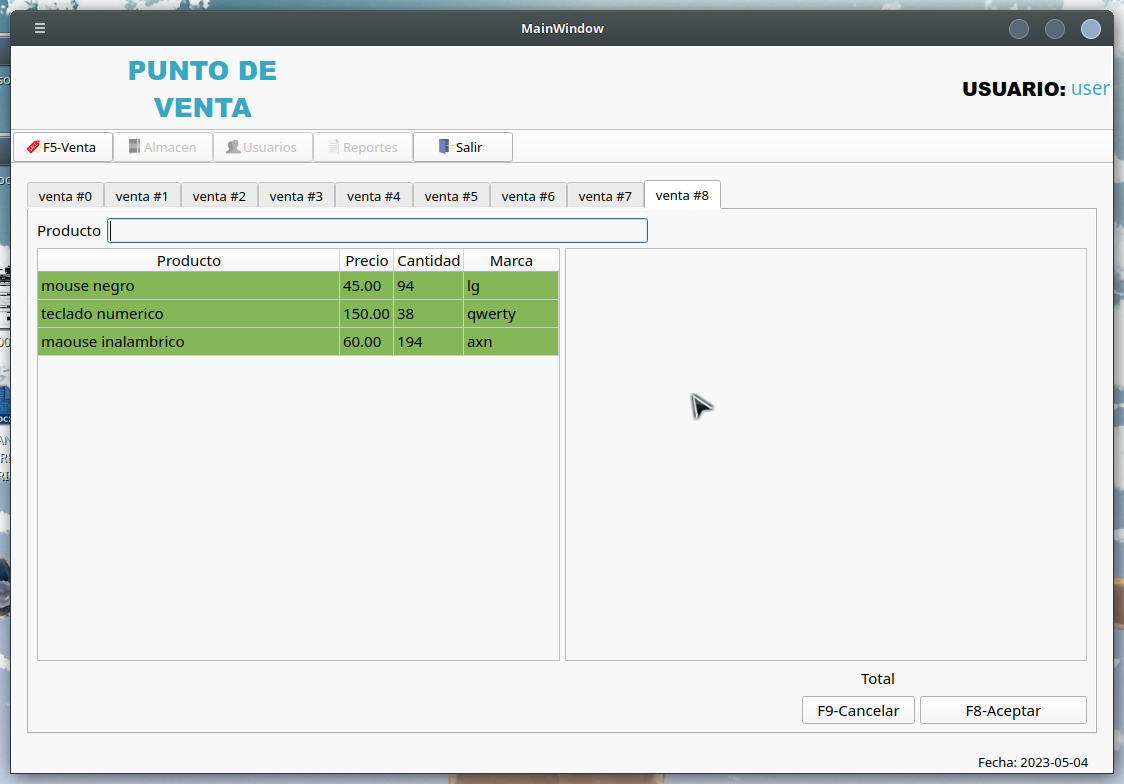The width and height of the screenshot is (1124, 784).
Task: Open the Reportes section
Action: coord(363,147)
